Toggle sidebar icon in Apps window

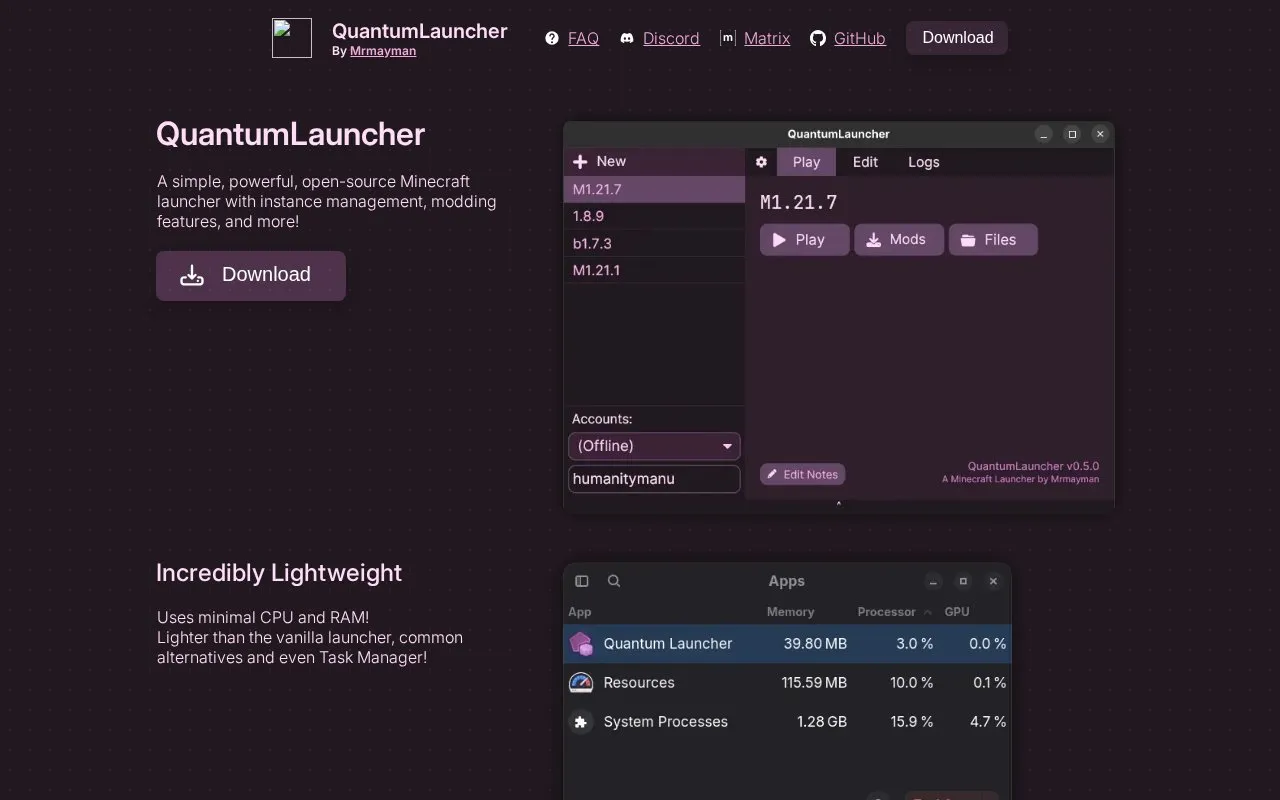click(582, 581)
